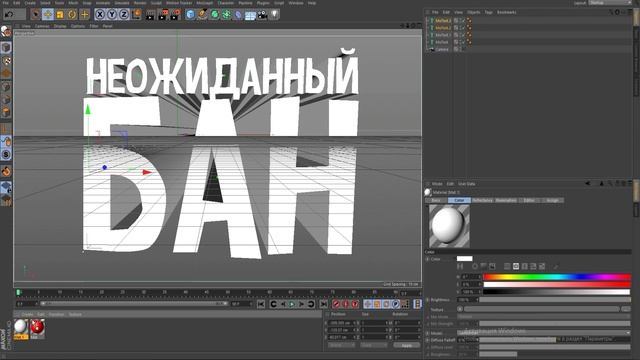
Task: Switch to the Reflectance tab
Action: (482, 200)
